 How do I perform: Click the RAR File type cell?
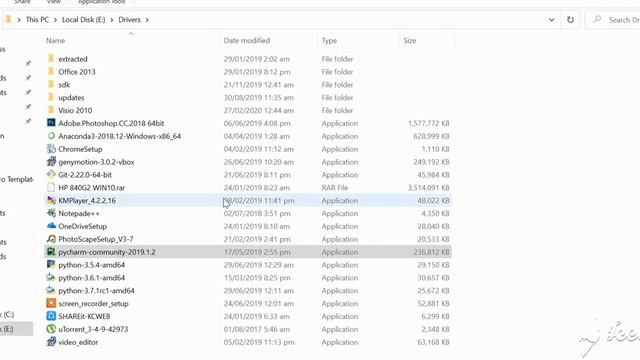[x=335, y=187]
